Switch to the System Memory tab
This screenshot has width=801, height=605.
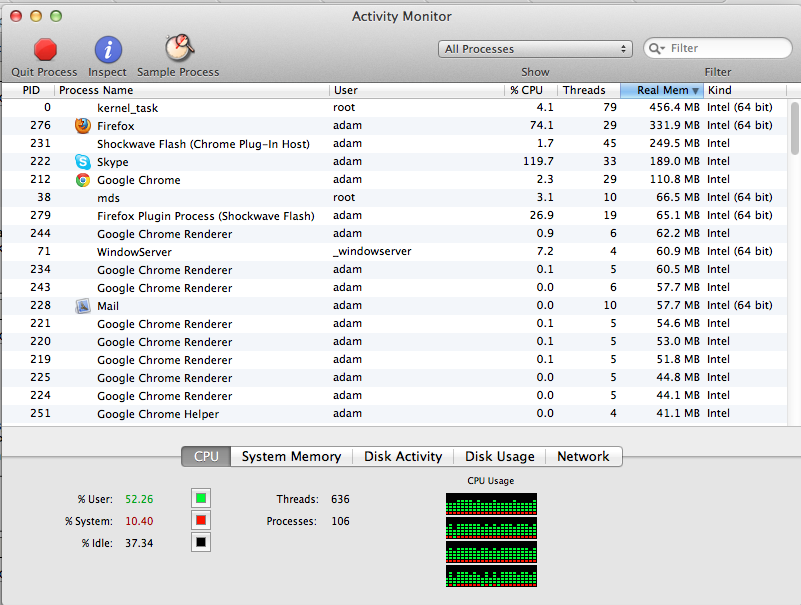291,456
